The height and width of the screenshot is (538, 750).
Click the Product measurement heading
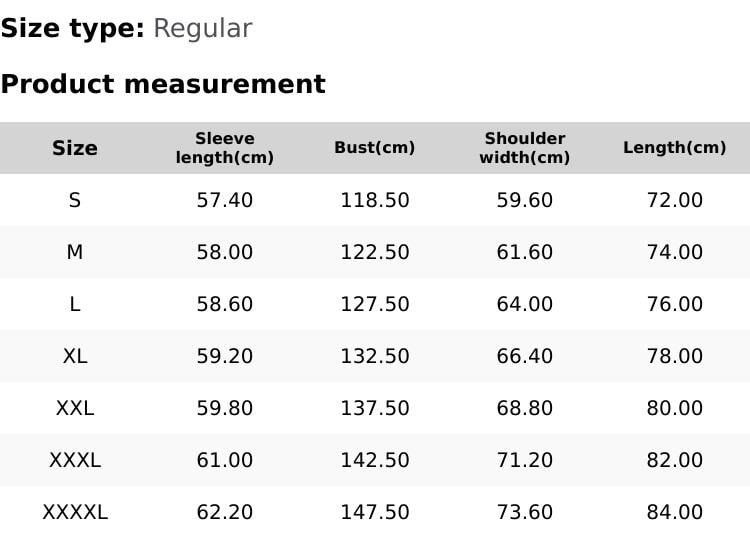[x=163, y=84]
